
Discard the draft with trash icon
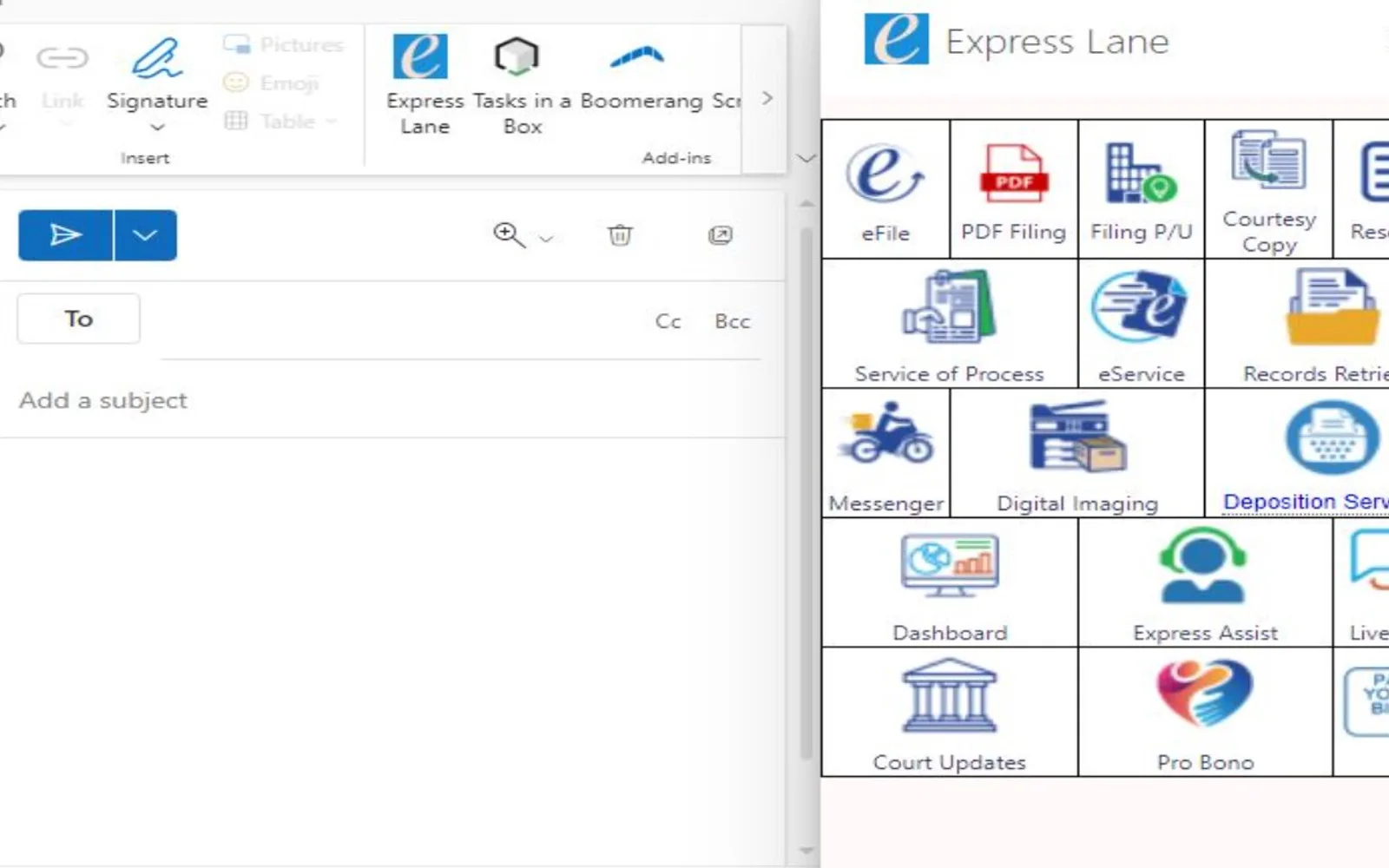click(x=620, y=234)
